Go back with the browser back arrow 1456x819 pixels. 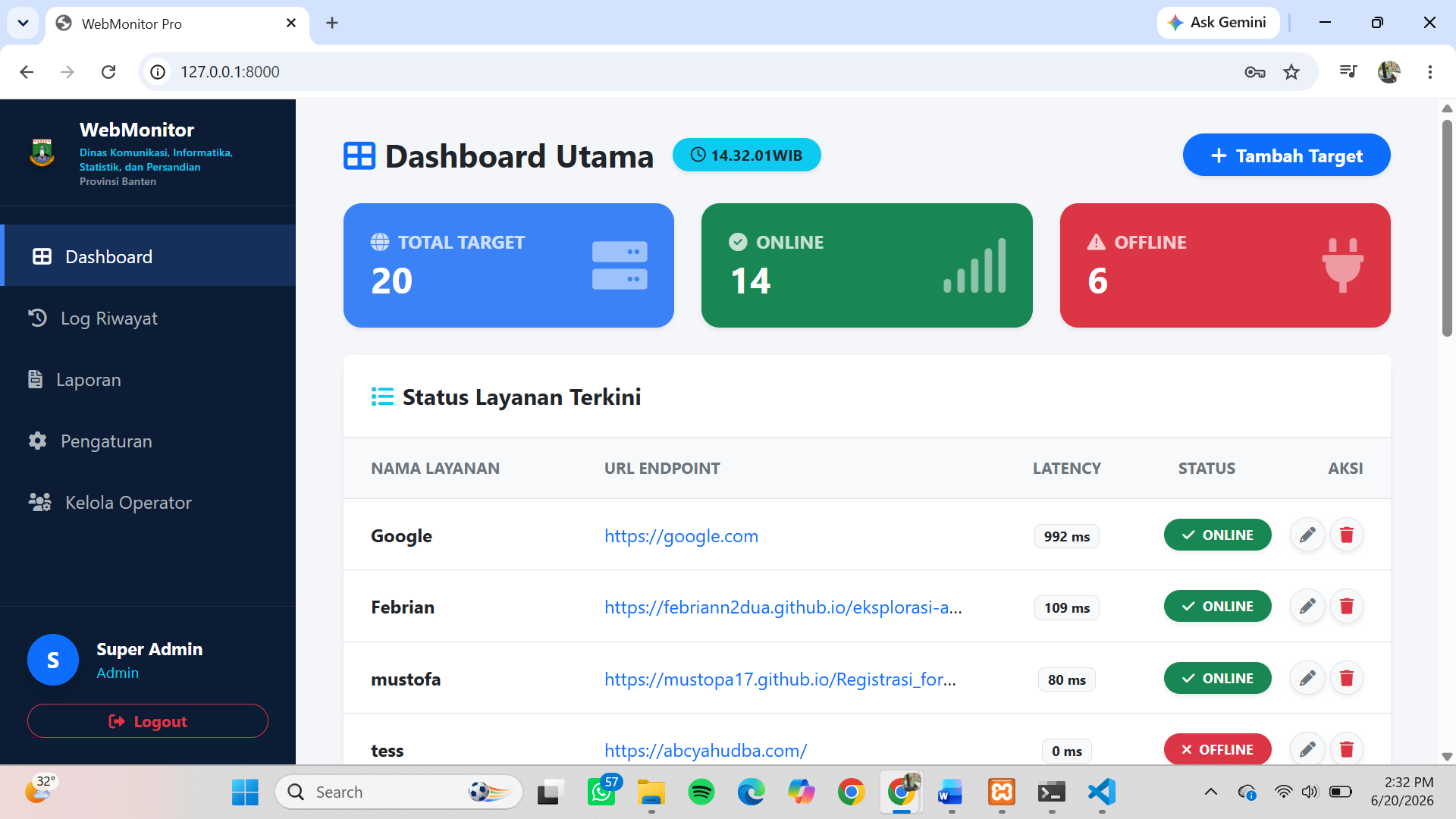(27, 72)
